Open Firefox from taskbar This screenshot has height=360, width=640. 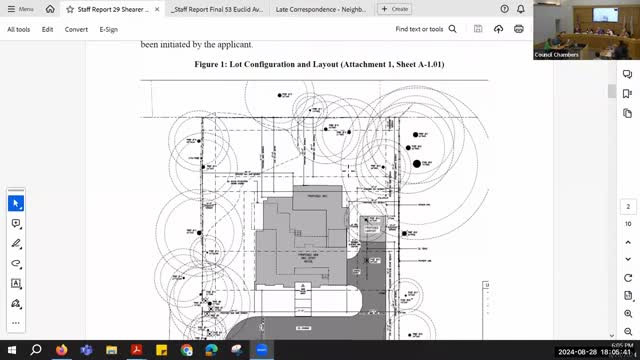coord(62,350)
